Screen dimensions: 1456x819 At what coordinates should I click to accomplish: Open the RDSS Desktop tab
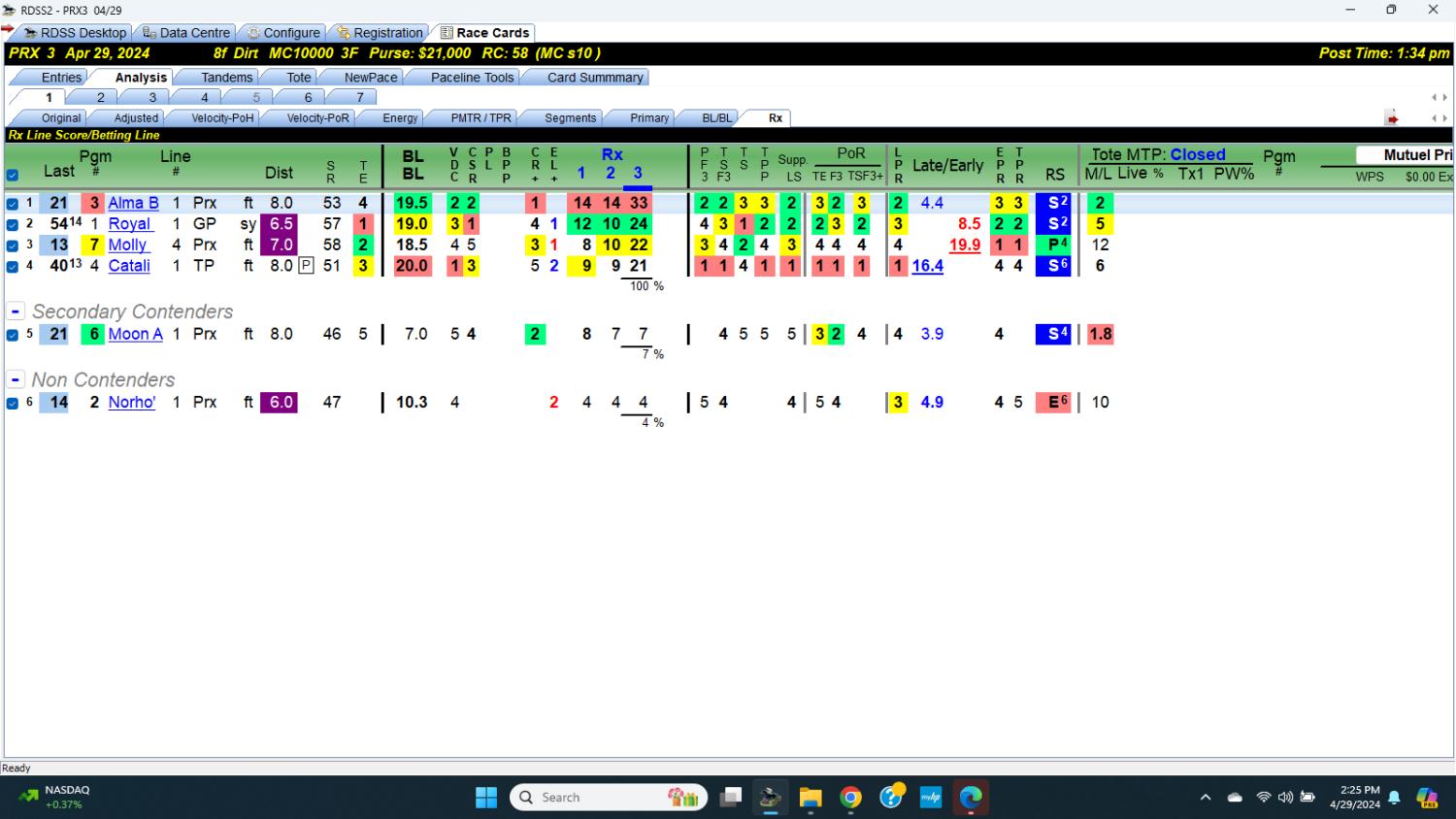click(74, 32)
